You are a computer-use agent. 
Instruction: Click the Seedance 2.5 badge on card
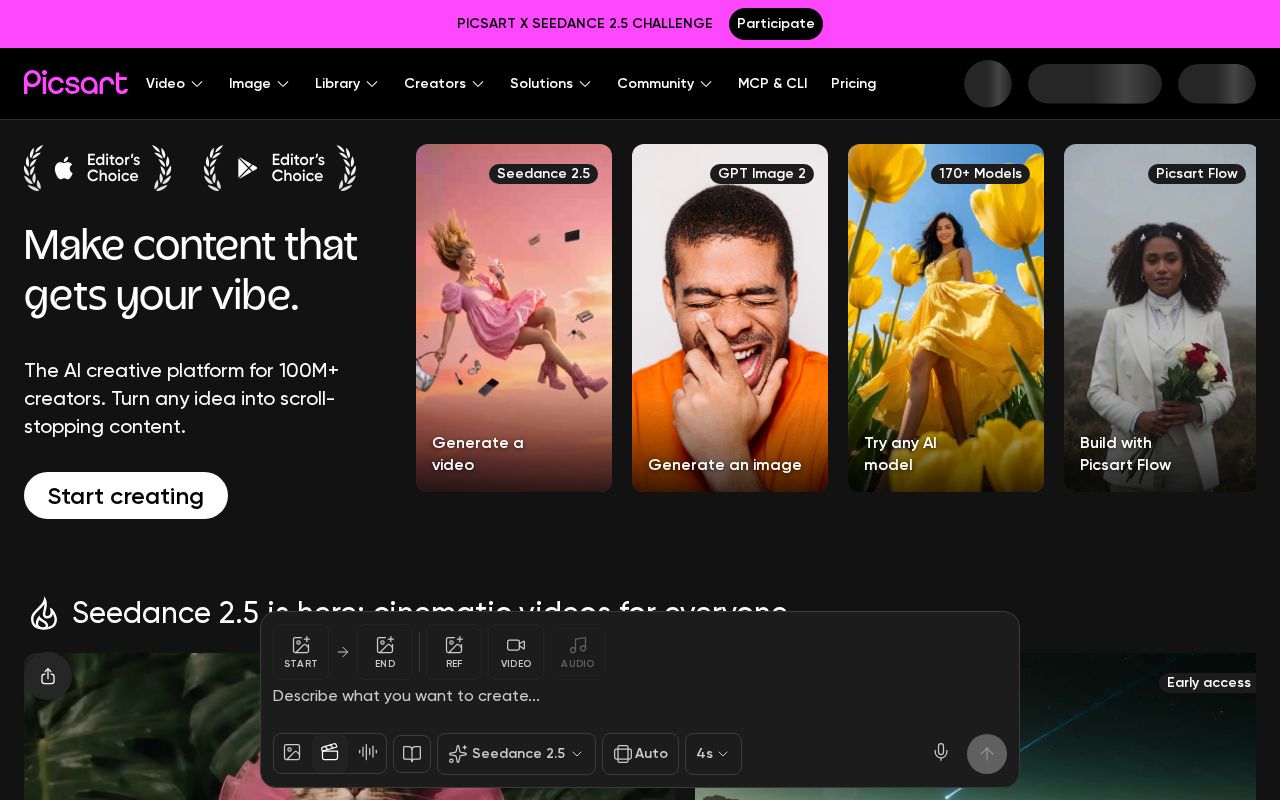[x=543, y=174]
